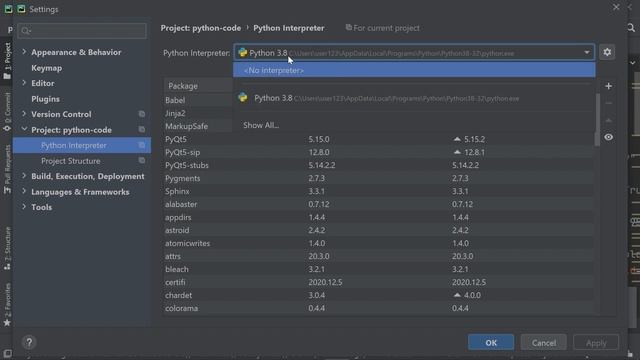This screenshot has height=360, width=640.
Task: Open the Favorites tool window tab
Action: coord(7,305)
